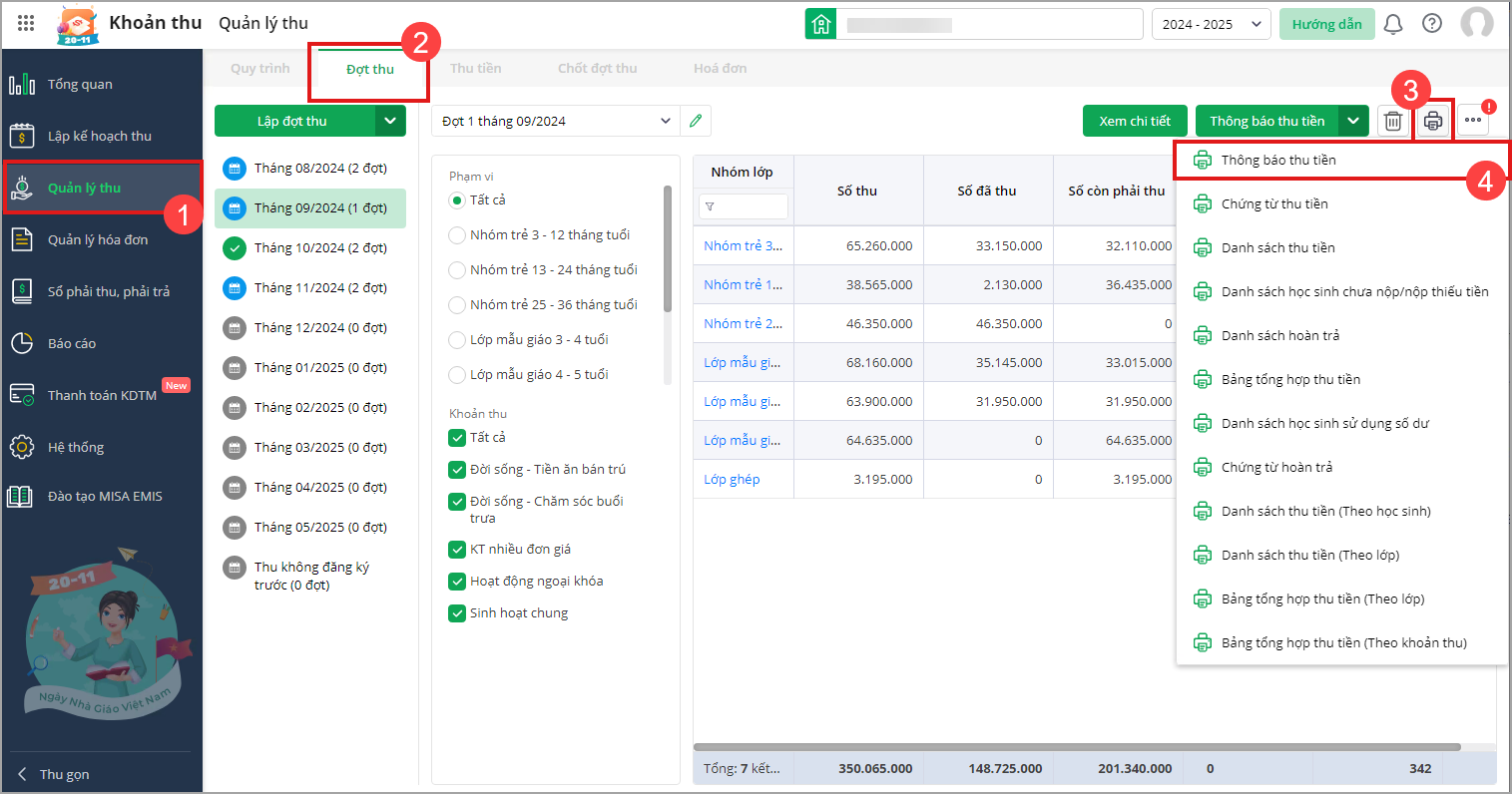The height and width of the screenshot is (794, 1512).
Task: Click the green pencil edit icon
Action: click(x=696, y=121)
